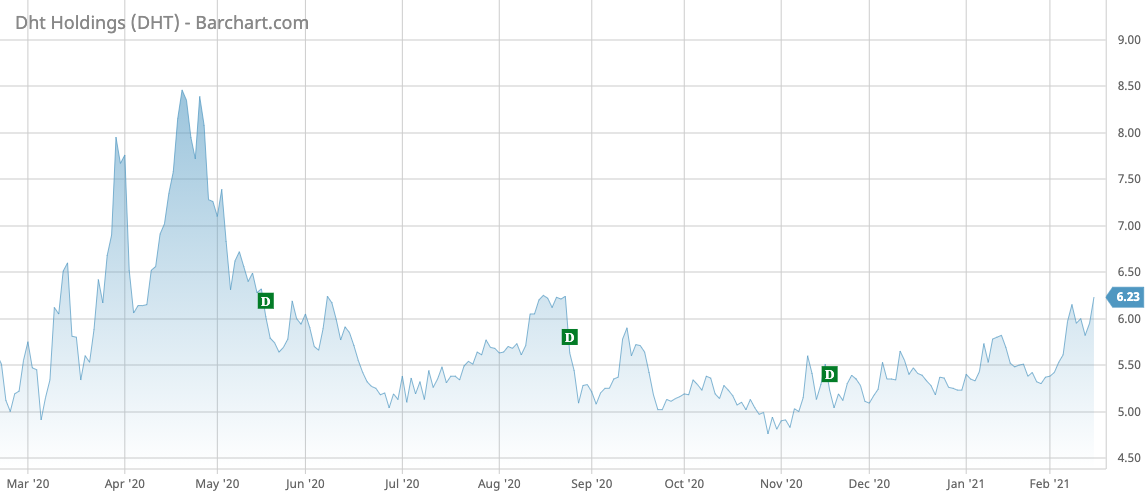Click the 7.00 price axis label
Viewport: 1145px width, 495px height.
pos(1128,226)
